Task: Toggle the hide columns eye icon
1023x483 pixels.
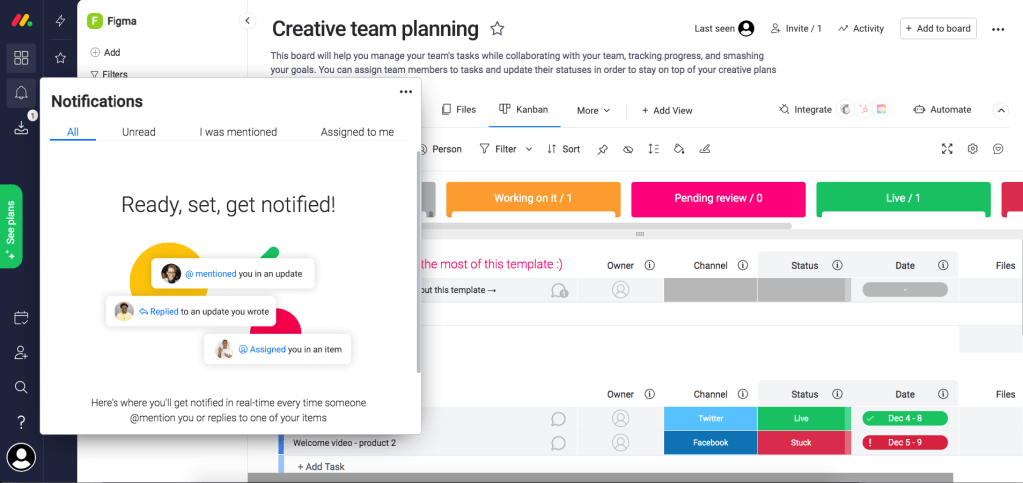Action: (628, 149)
